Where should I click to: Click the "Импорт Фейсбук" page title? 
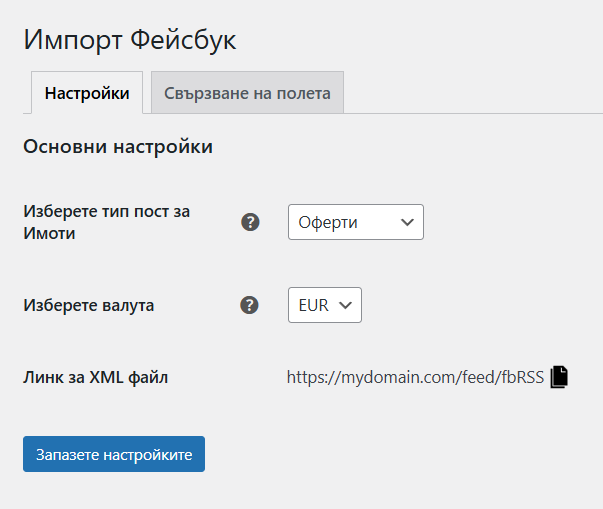130,40
